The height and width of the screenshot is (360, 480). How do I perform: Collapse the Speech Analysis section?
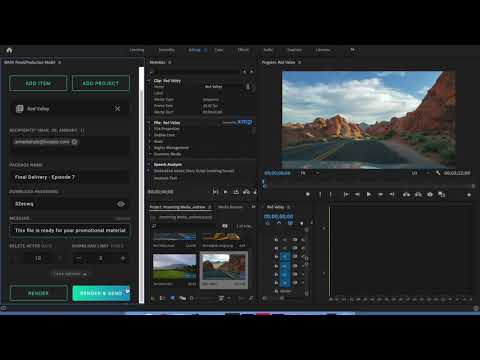(149, 164)
